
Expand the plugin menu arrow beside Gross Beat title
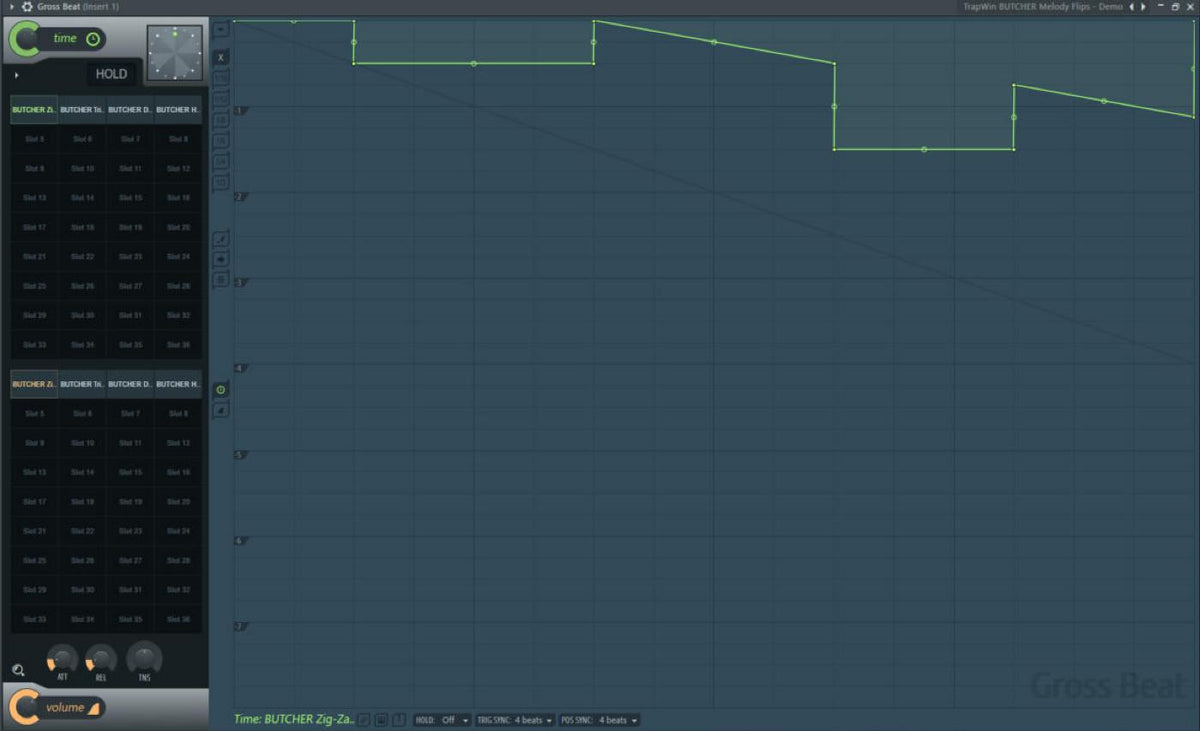click(x=10, y=7)
